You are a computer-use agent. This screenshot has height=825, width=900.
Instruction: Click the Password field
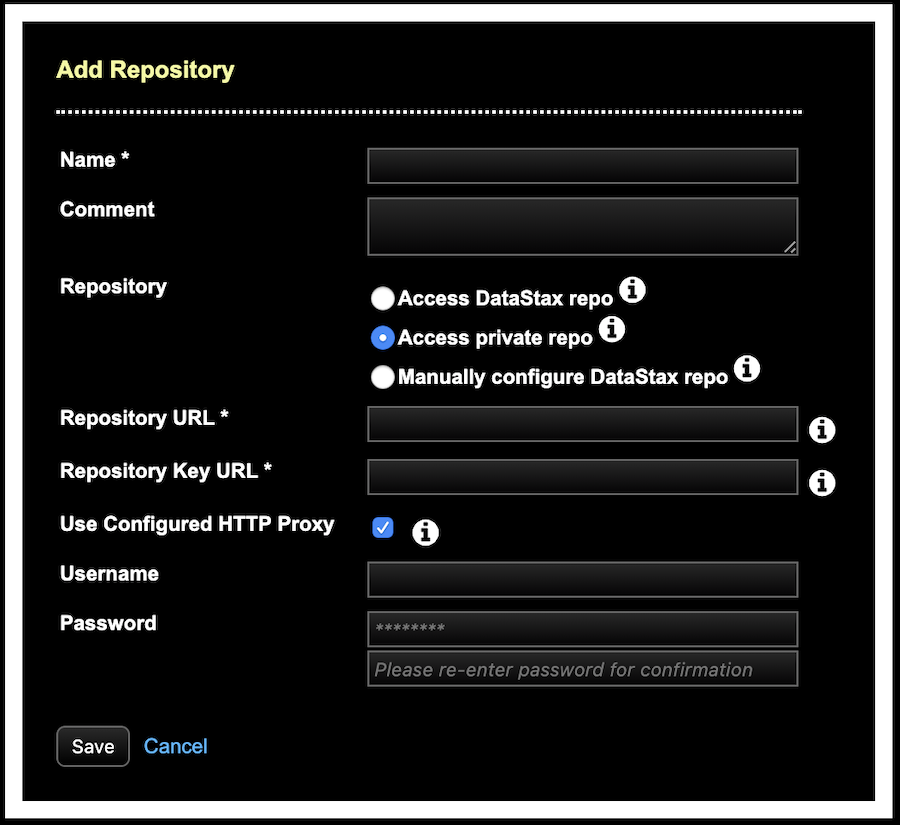pyautogui.click(x=582, y=629)
